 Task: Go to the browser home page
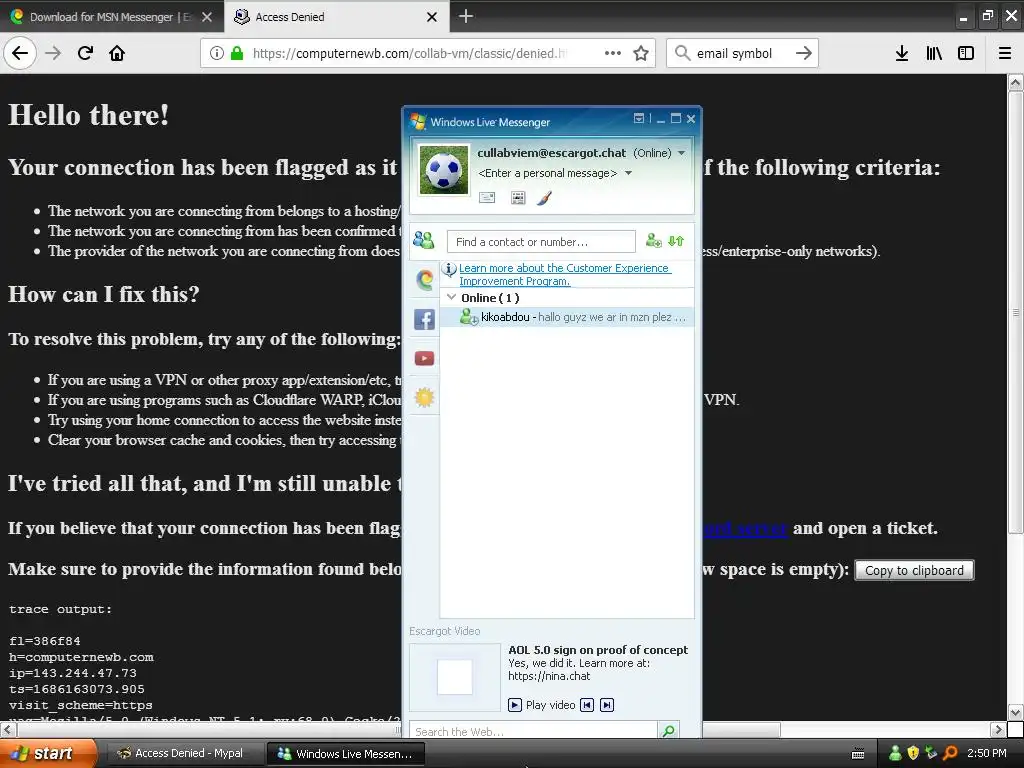click(117, 53)
